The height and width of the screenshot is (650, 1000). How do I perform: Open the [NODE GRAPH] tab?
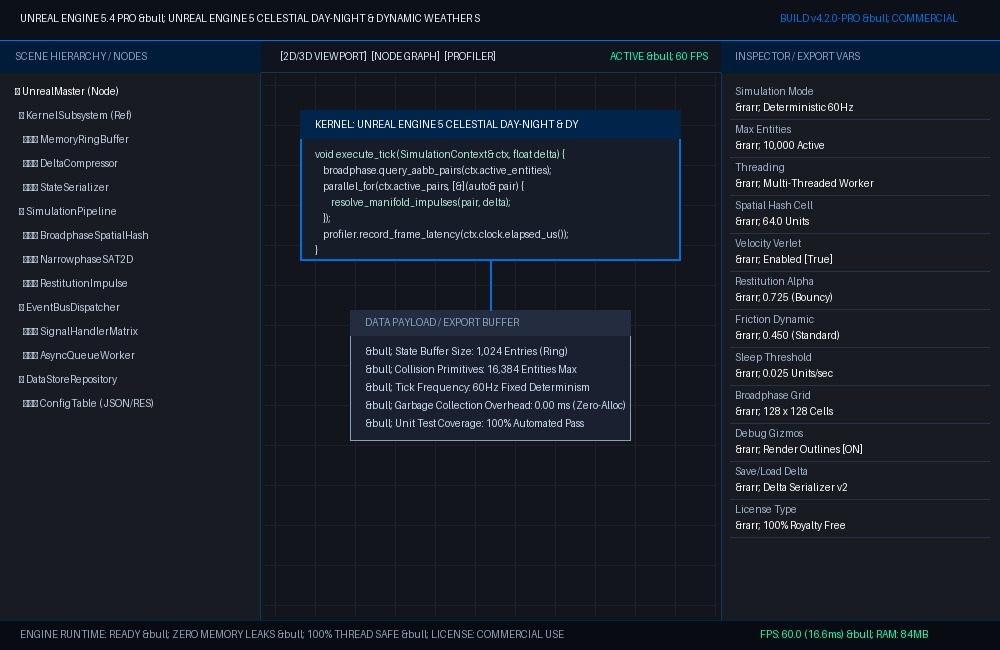click(406, 56)
